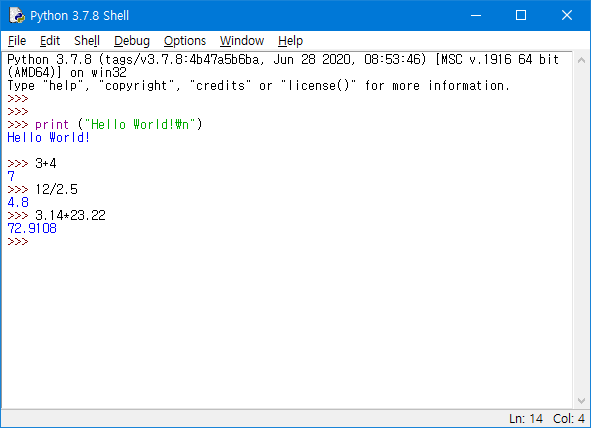Minimize the Python Shell window
The image size is (591, 428).
click(x=476, y=15)
